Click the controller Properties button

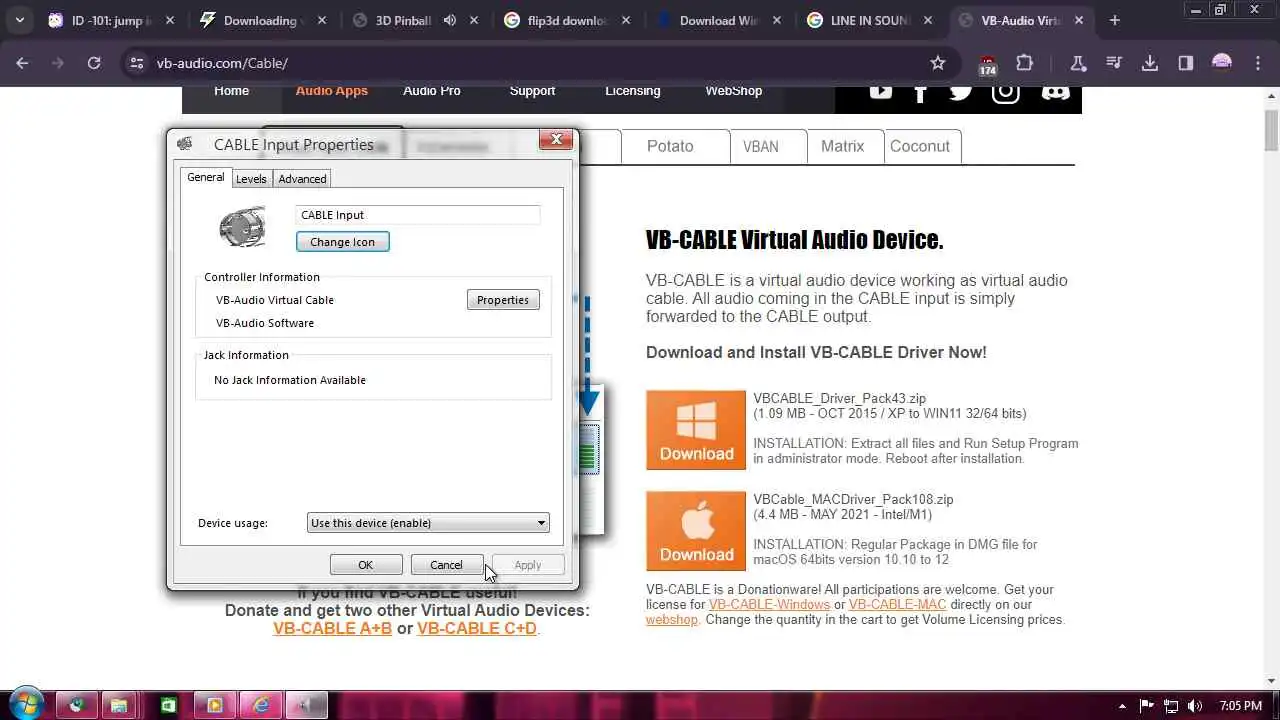coord(503,300)
